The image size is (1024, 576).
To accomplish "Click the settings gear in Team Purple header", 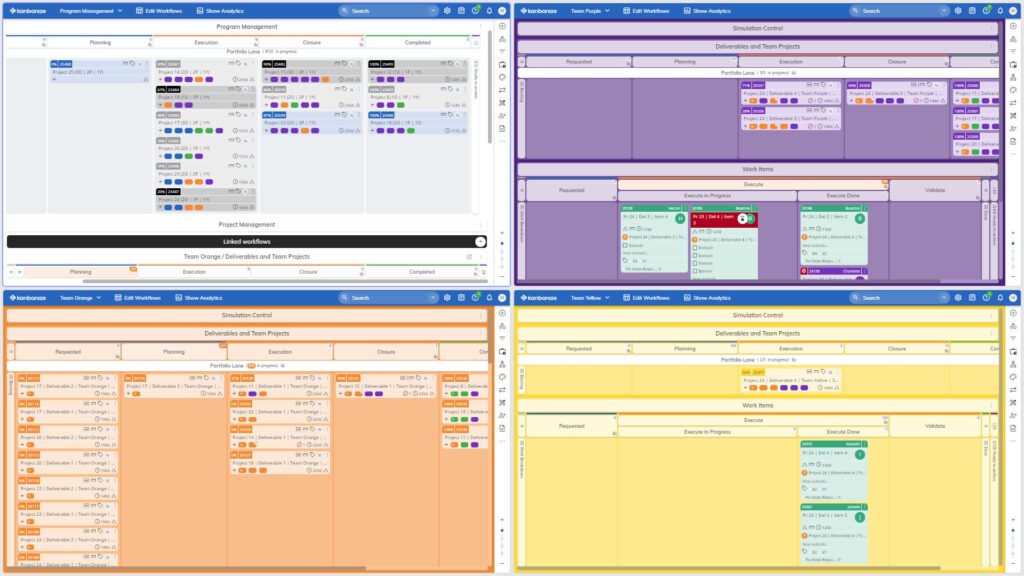I will click(x=958, y=10).
